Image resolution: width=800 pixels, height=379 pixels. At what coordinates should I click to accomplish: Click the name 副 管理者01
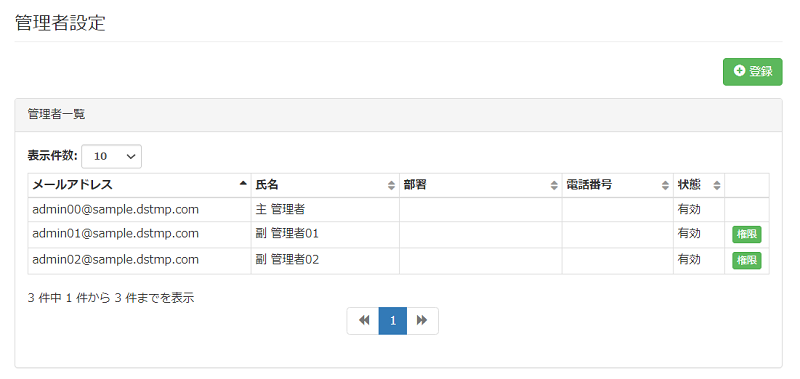tap(287, 234)
